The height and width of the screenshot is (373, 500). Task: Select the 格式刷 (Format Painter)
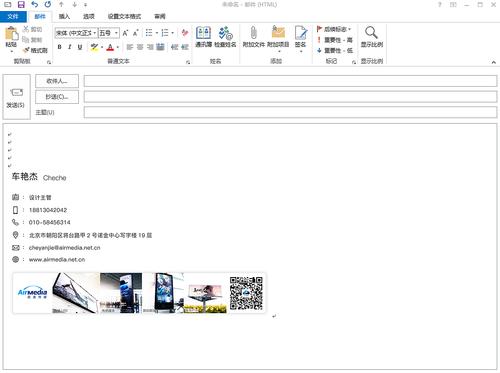tap(35, 50)
